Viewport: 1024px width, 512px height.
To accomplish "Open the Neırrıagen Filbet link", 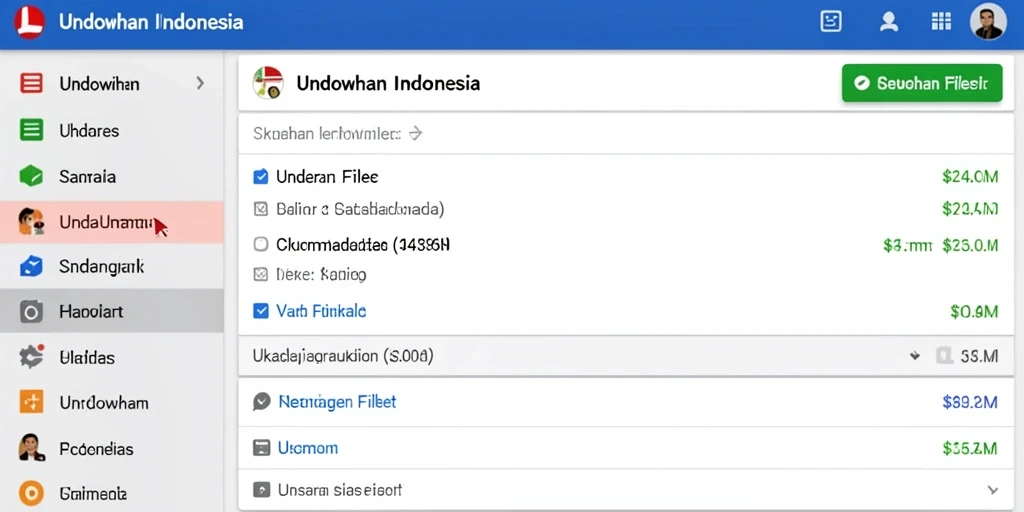I will click(337, 402).
